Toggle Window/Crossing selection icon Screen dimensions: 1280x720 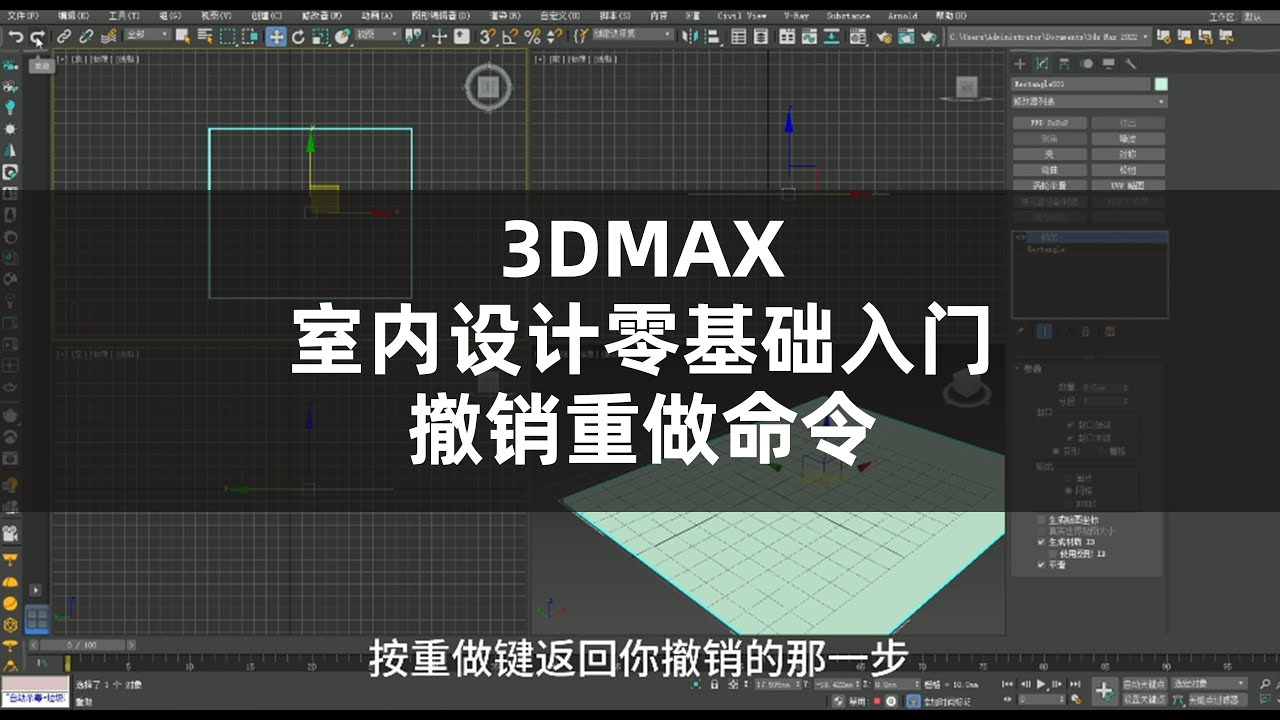click(x=250, y=36)
